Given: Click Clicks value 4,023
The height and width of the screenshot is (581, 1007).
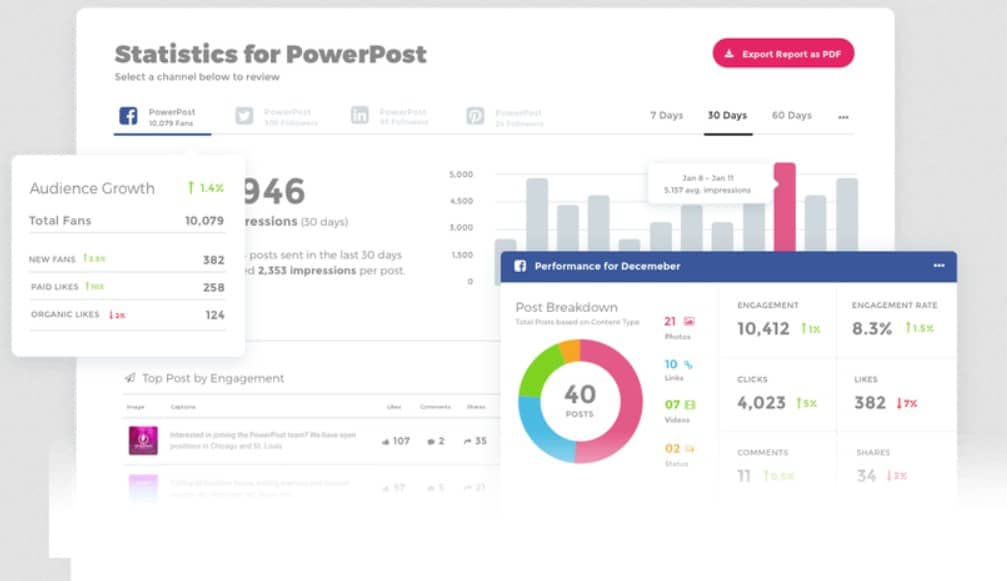Looking at the screenshot, I should (x=761, y=403).
